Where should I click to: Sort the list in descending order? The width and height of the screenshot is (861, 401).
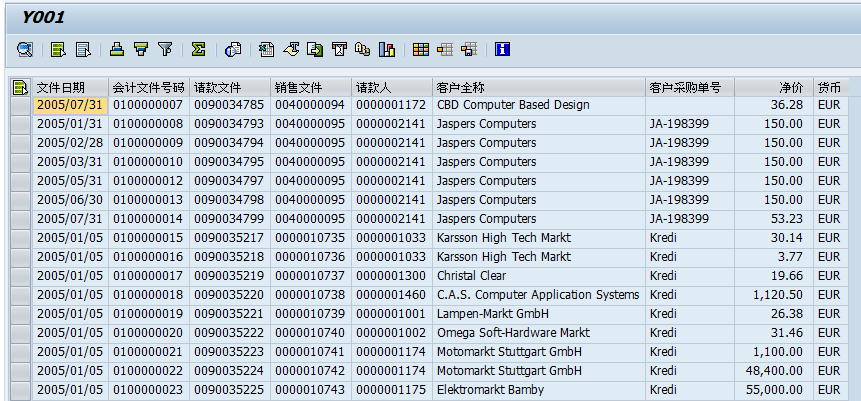point(141,49)
